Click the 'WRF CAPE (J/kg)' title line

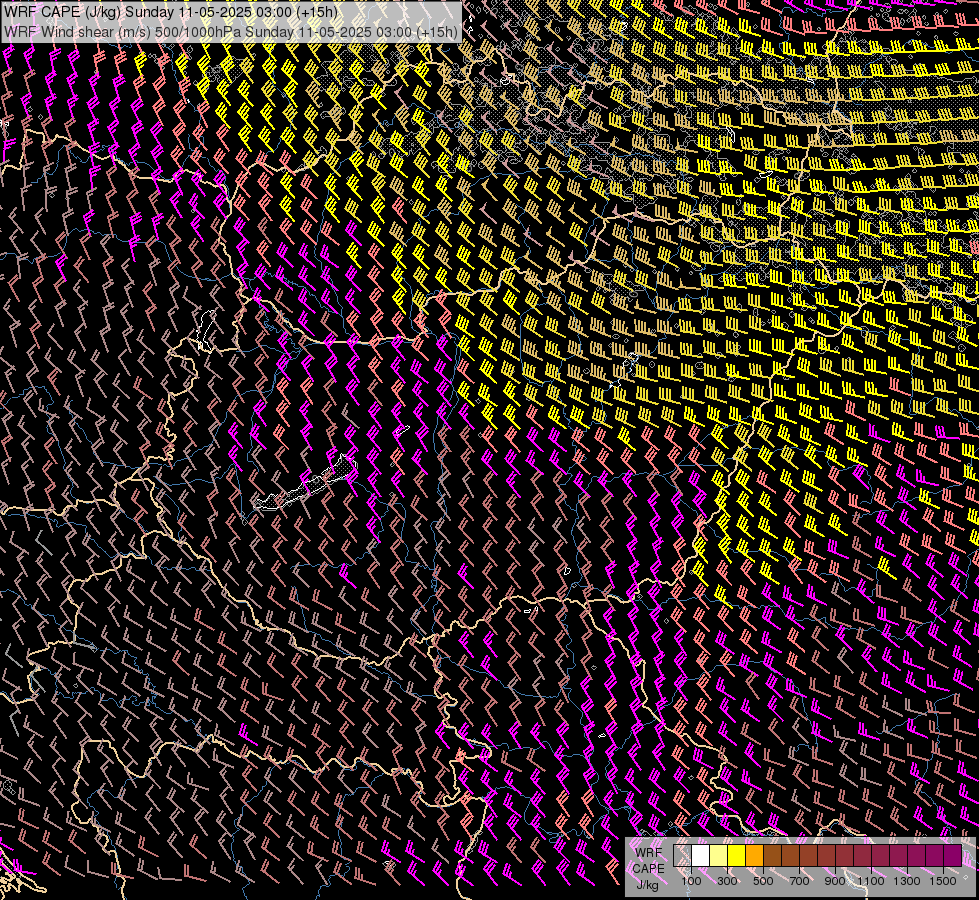point(170,12)
